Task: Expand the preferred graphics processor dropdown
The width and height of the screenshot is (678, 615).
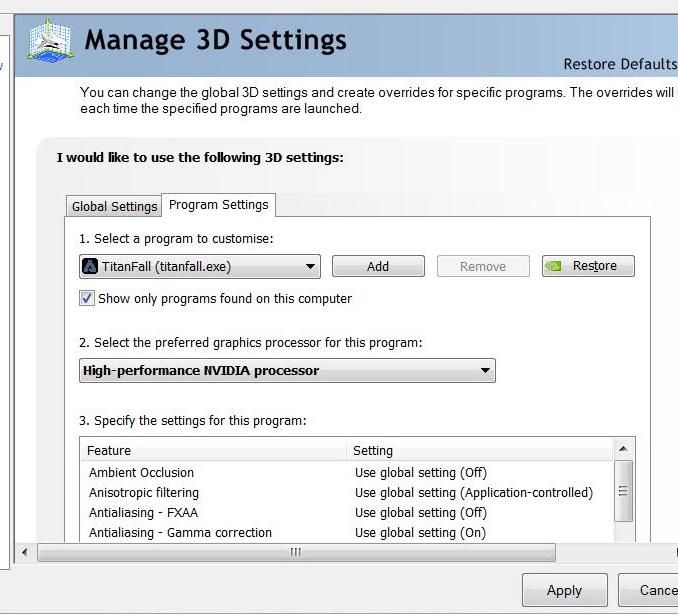Action: click(x=287, y=371)
